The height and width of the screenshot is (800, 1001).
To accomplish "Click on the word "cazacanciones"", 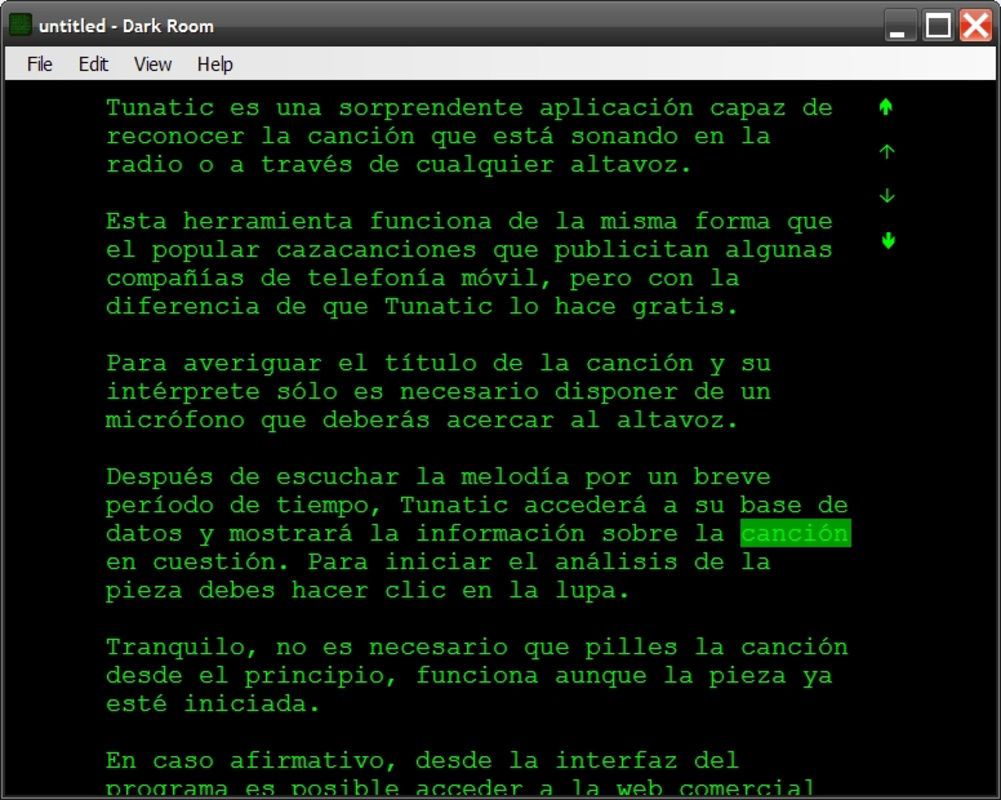I will pyautogui.click(x=377, y=250).
